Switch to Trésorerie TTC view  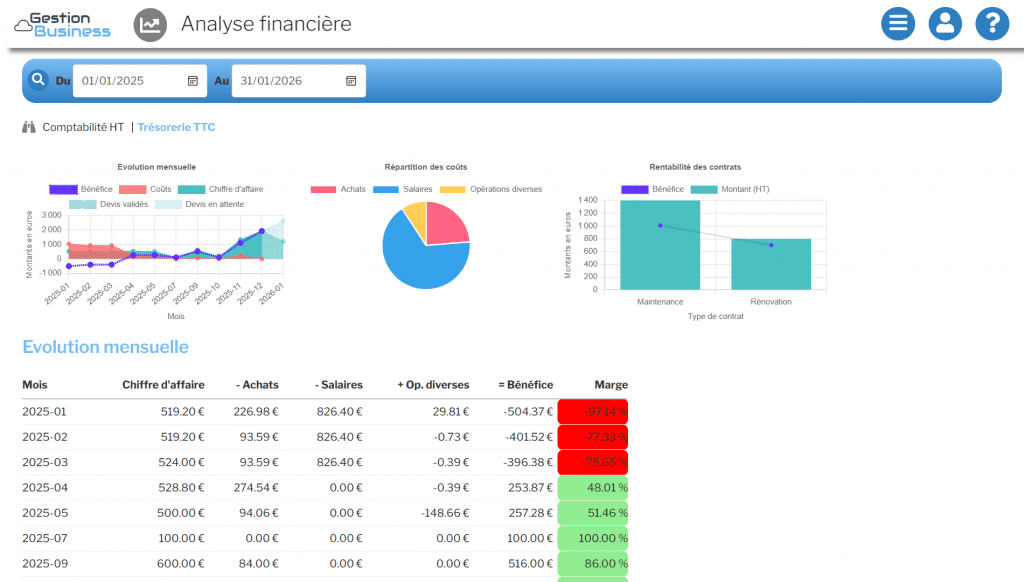176,127
